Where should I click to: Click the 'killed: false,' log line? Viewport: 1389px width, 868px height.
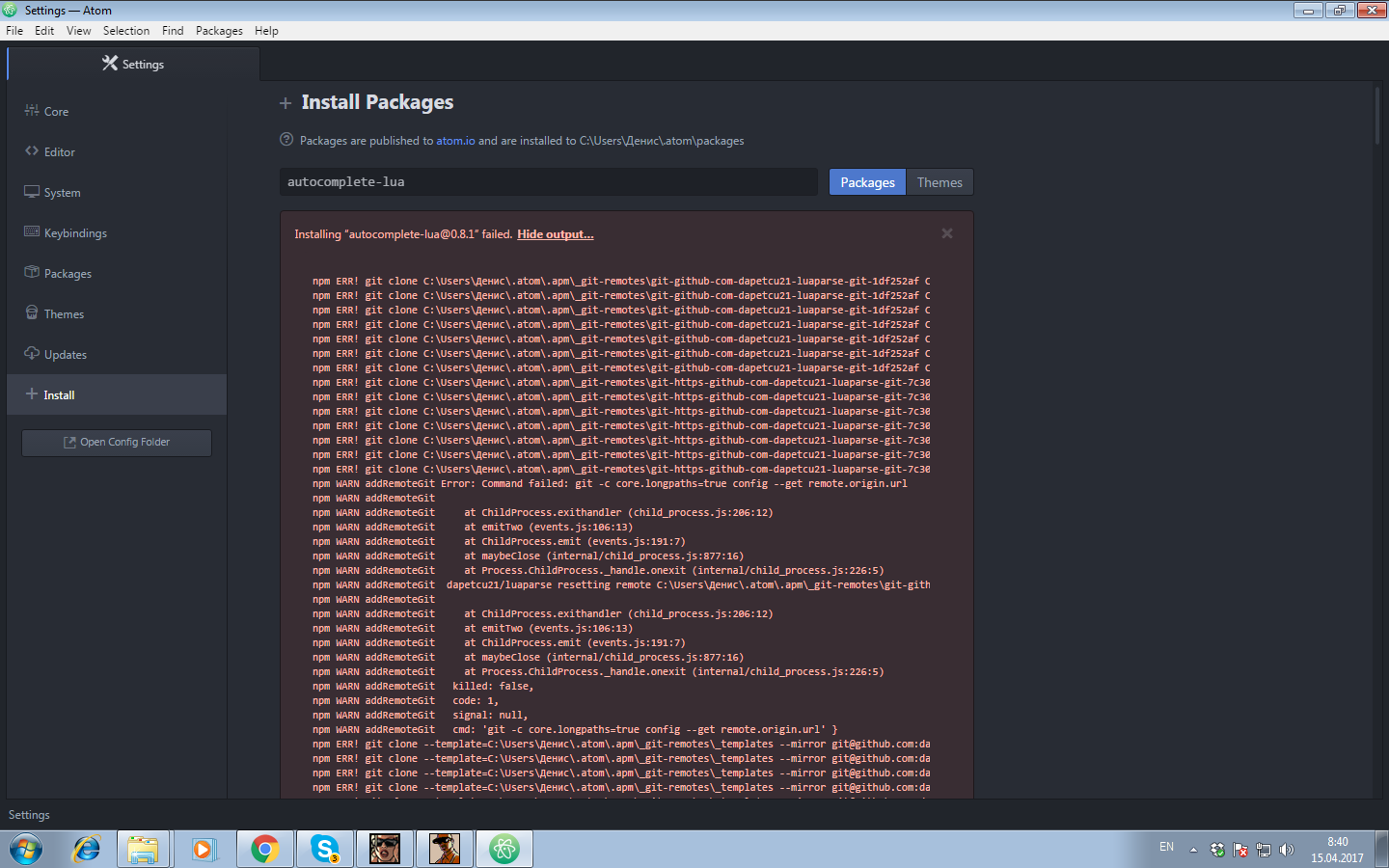tap(422, 687)
